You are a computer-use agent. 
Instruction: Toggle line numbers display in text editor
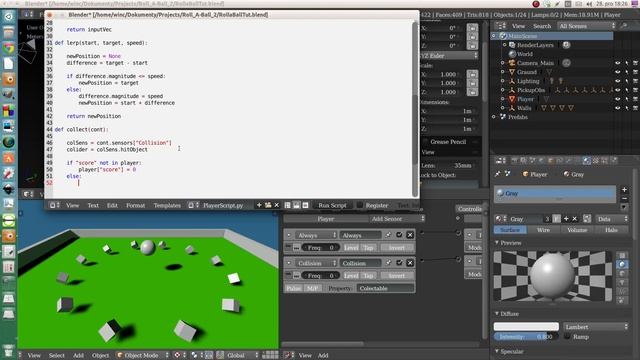(287, 205)
